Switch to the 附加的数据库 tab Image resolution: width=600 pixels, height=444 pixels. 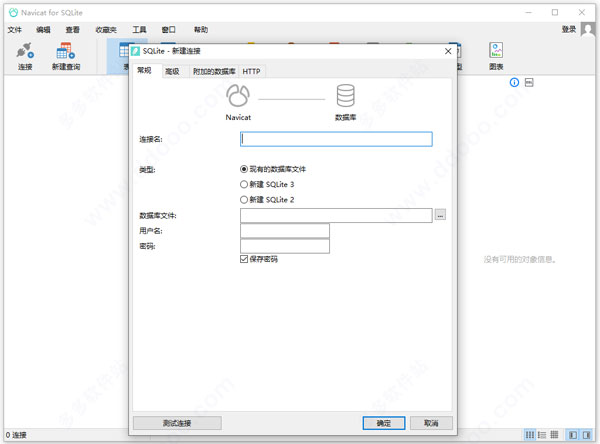214,71
